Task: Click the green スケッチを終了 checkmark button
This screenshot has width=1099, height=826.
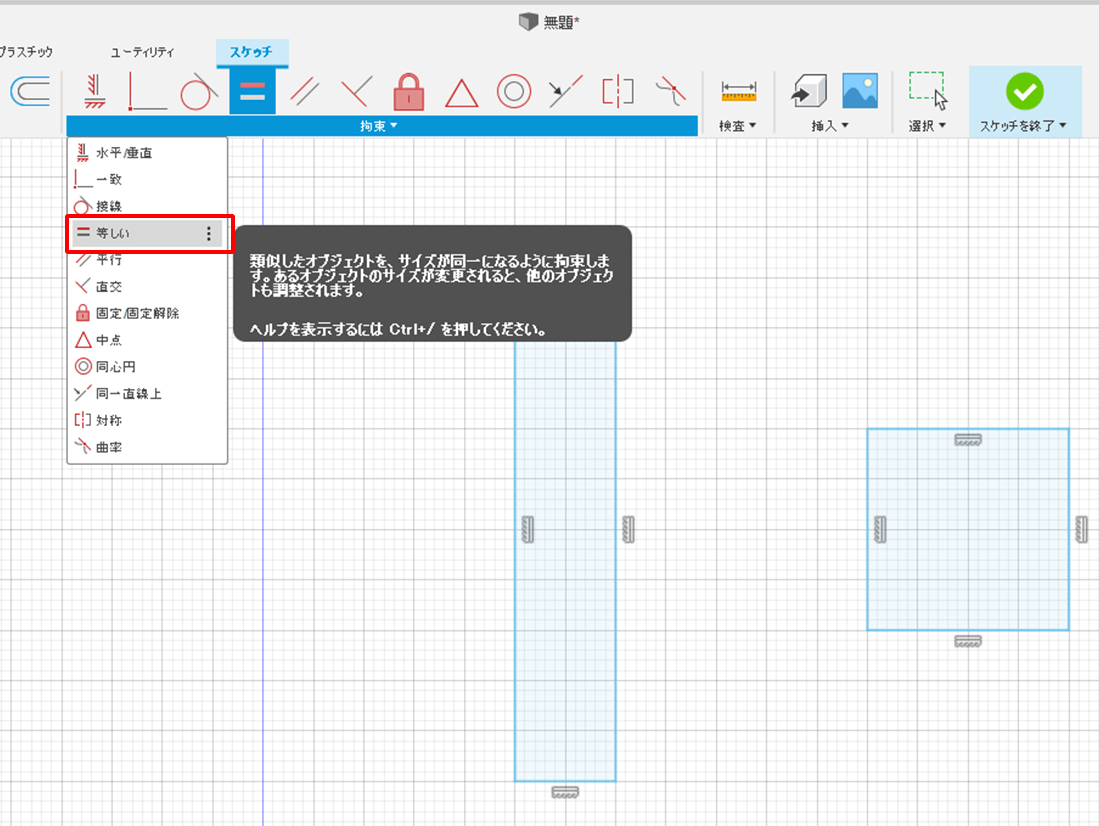Action: tap(1024, 92)
